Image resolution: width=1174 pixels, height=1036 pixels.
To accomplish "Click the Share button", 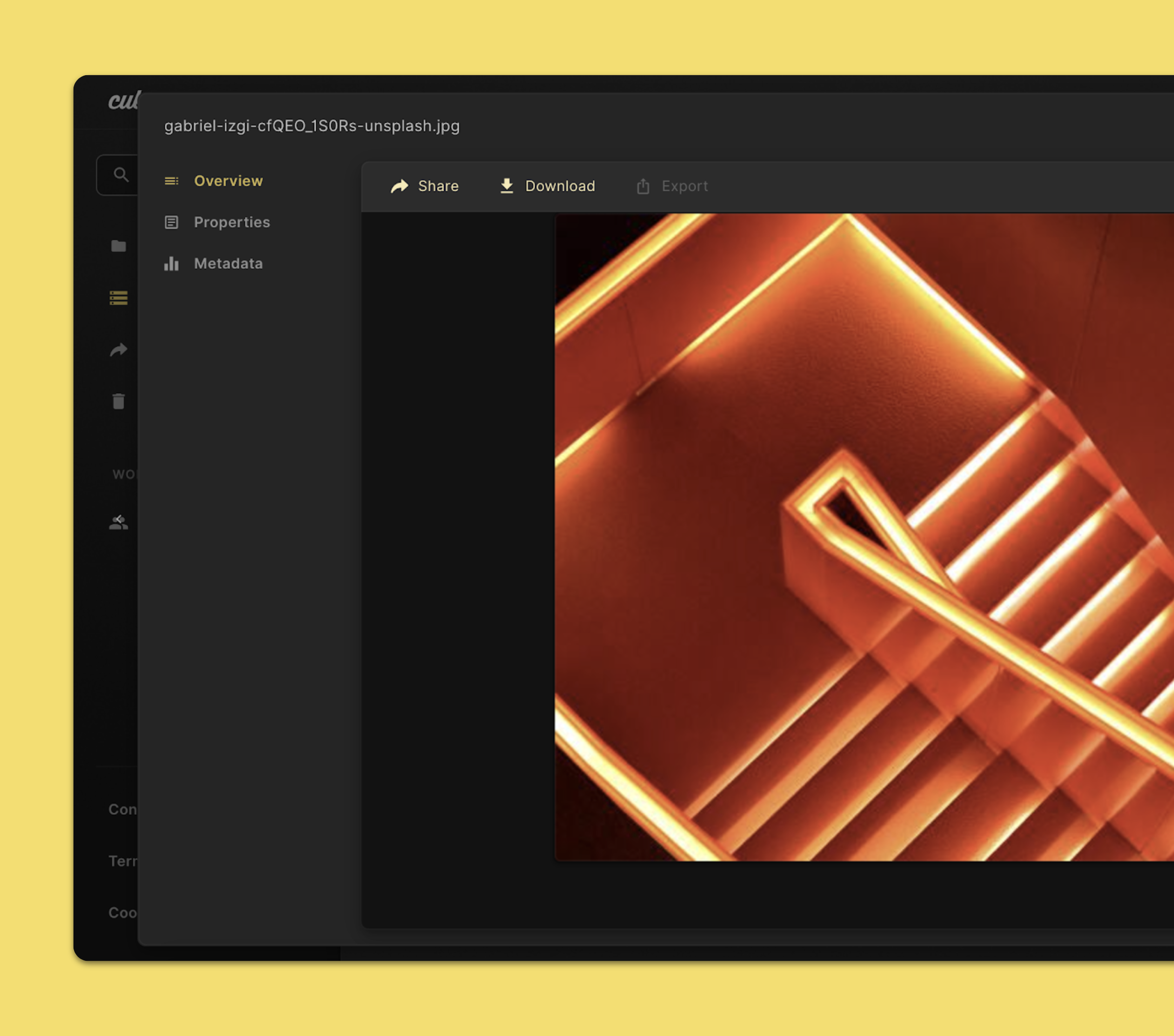I will tap(424, 186).
